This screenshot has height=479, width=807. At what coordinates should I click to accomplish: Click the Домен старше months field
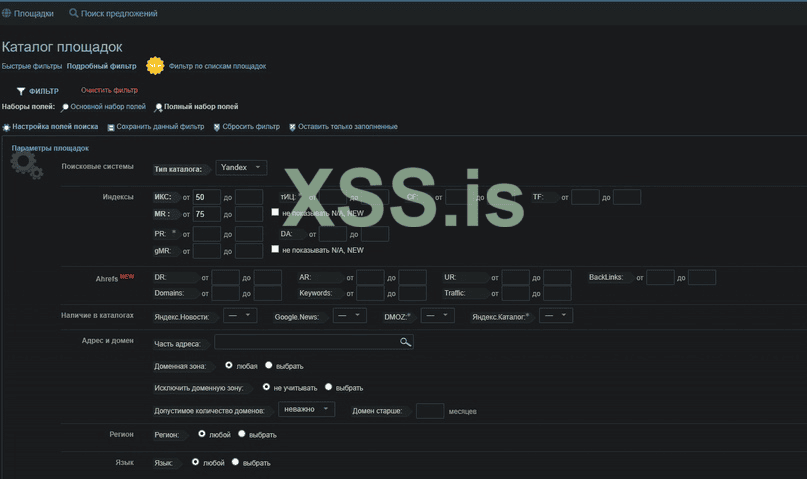[430, 411]
